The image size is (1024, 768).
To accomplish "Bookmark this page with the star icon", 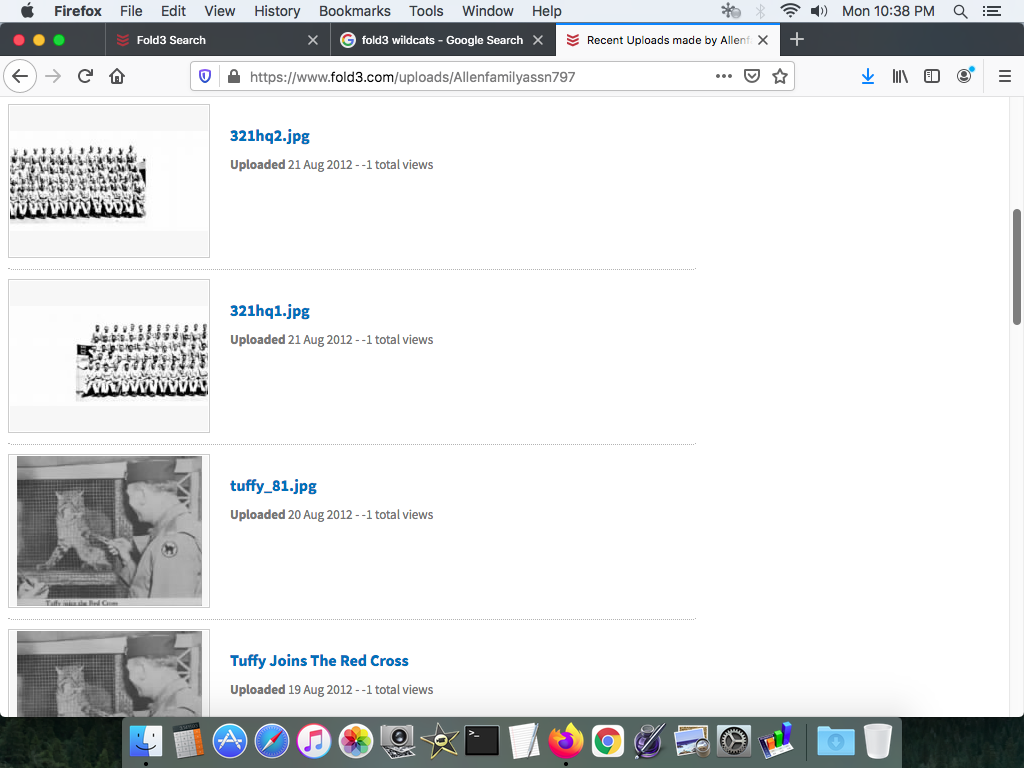I will click(x=780, y=76).
